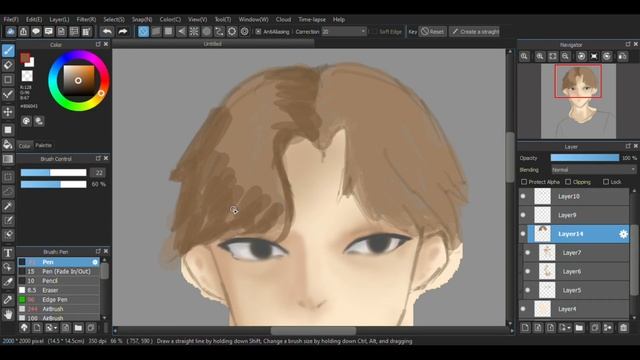Click the layer Opacity slider

click(x=584, y=158)
